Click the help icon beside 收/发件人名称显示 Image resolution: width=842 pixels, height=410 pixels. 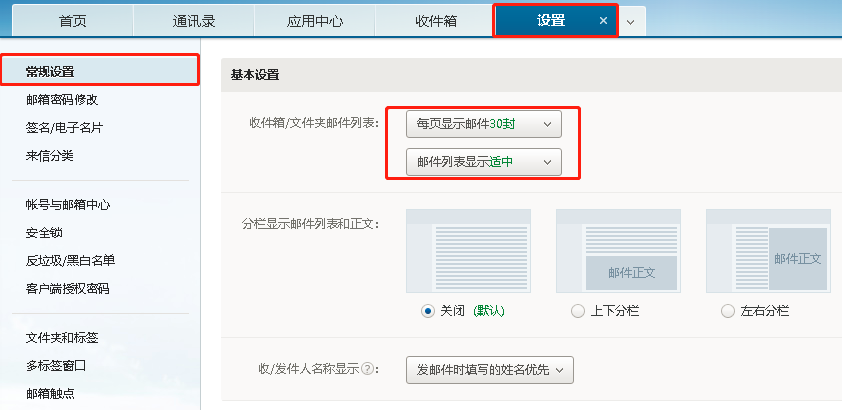(x=368, y=369)
